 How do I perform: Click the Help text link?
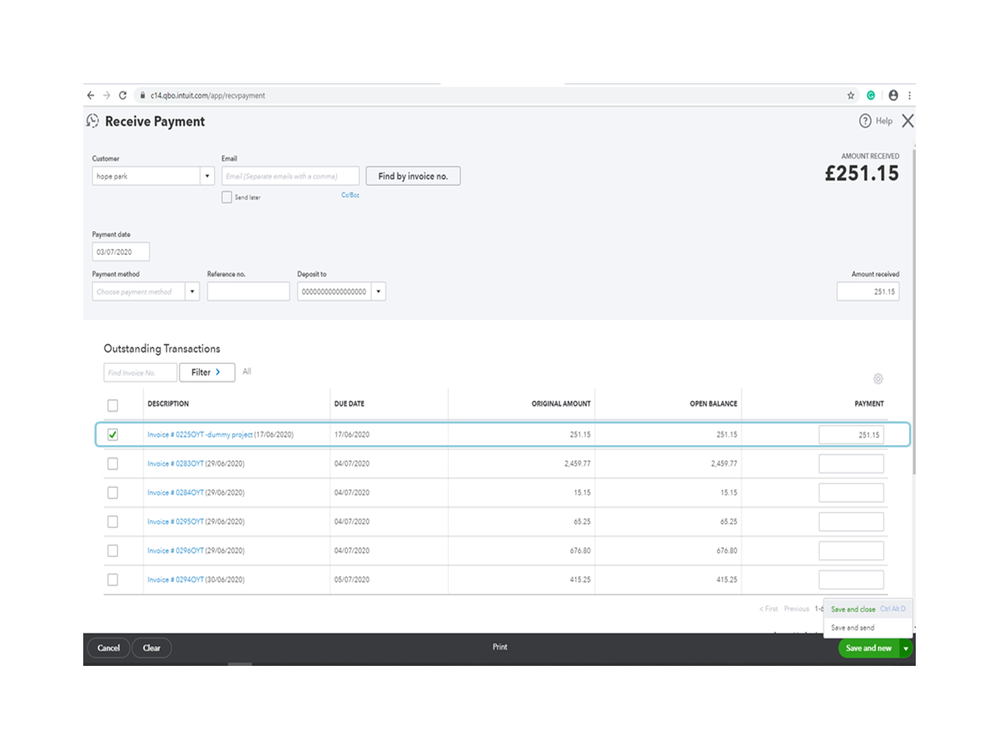pyautogui.click(x=884, y=121)
